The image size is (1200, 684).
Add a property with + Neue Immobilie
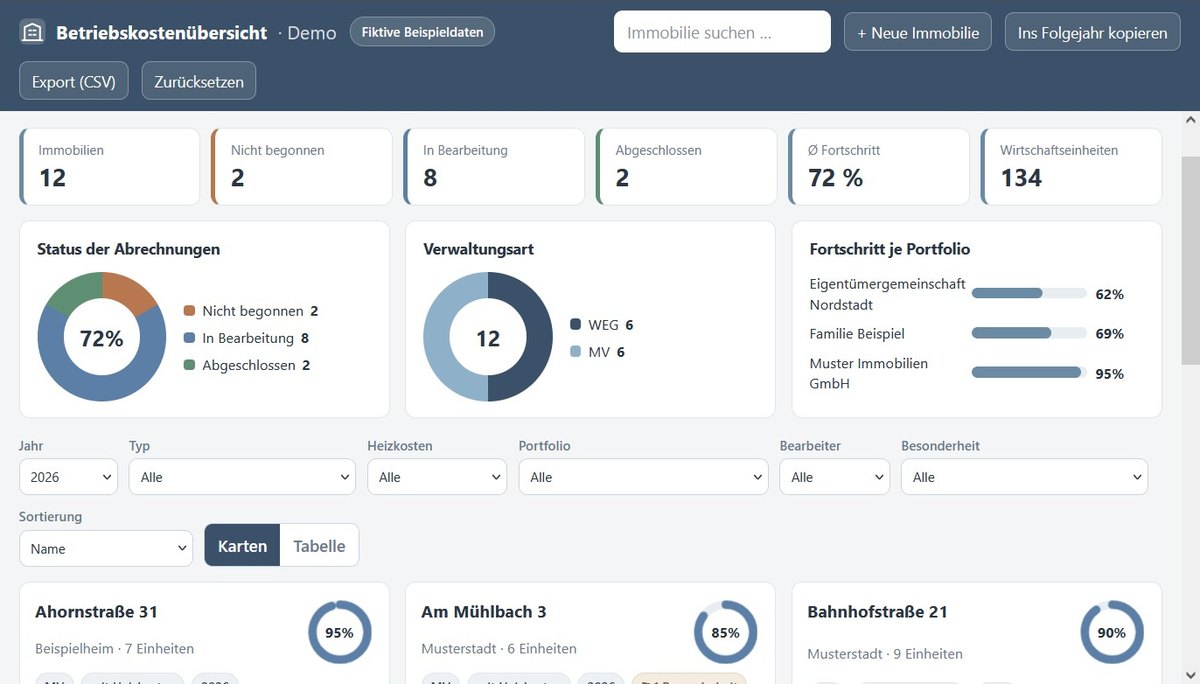[x=918, y=32]
